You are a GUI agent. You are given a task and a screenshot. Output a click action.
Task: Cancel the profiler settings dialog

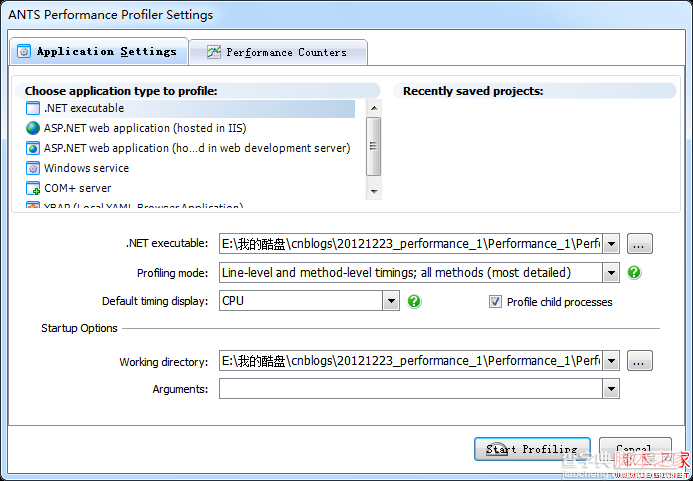(x=635, y=449)
